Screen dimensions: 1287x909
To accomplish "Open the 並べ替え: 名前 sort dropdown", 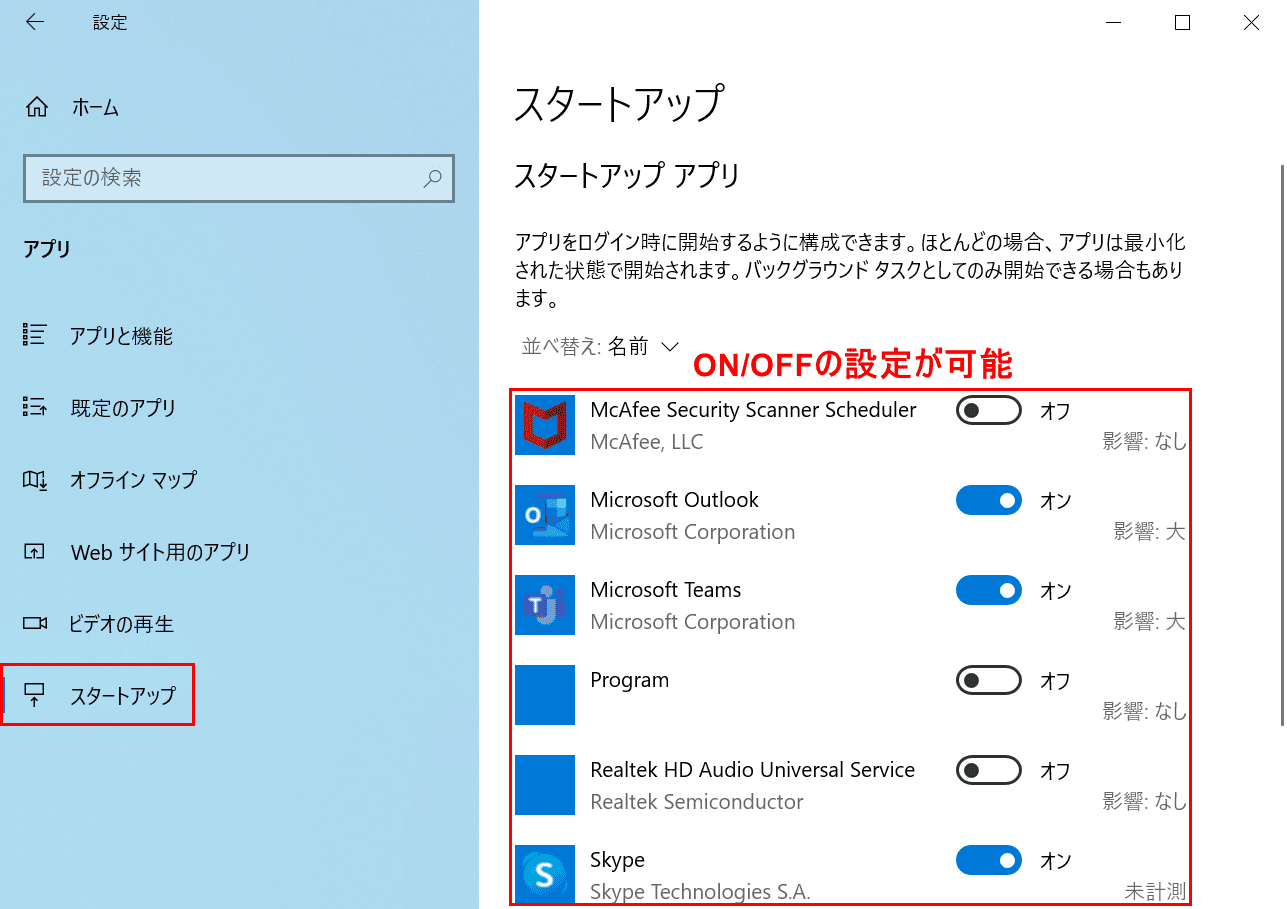I will (x=600, y=347).
